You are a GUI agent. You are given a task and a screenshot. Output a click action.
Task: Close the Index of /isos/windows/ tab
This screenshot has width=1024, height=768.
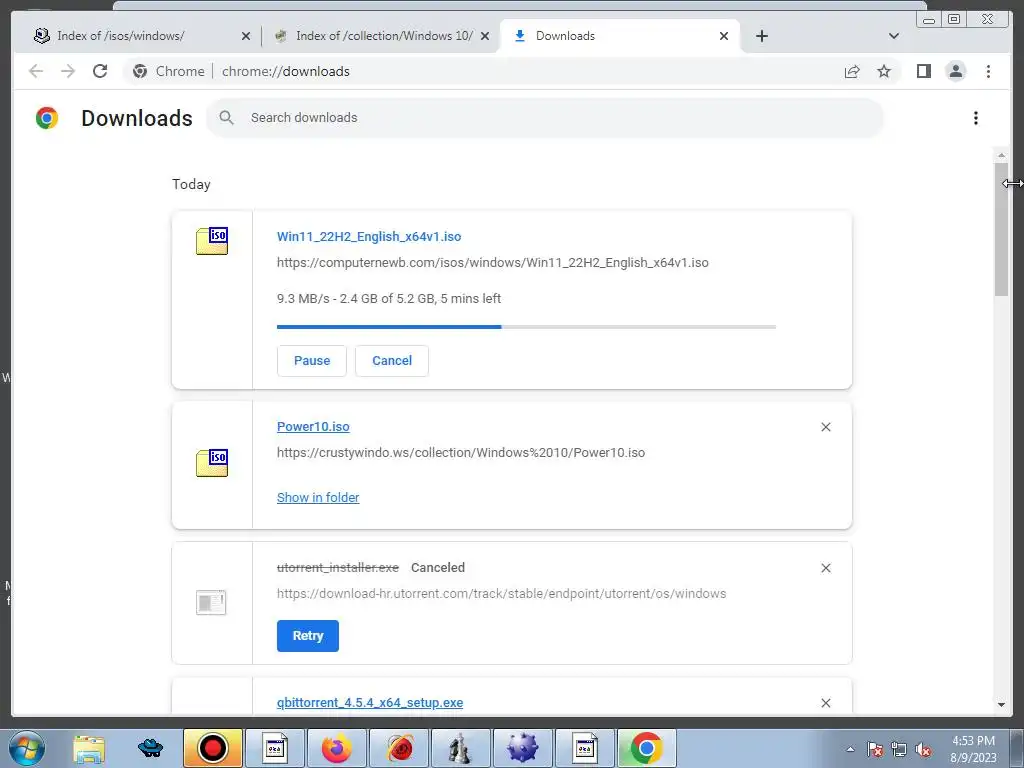tap(246, 36)
